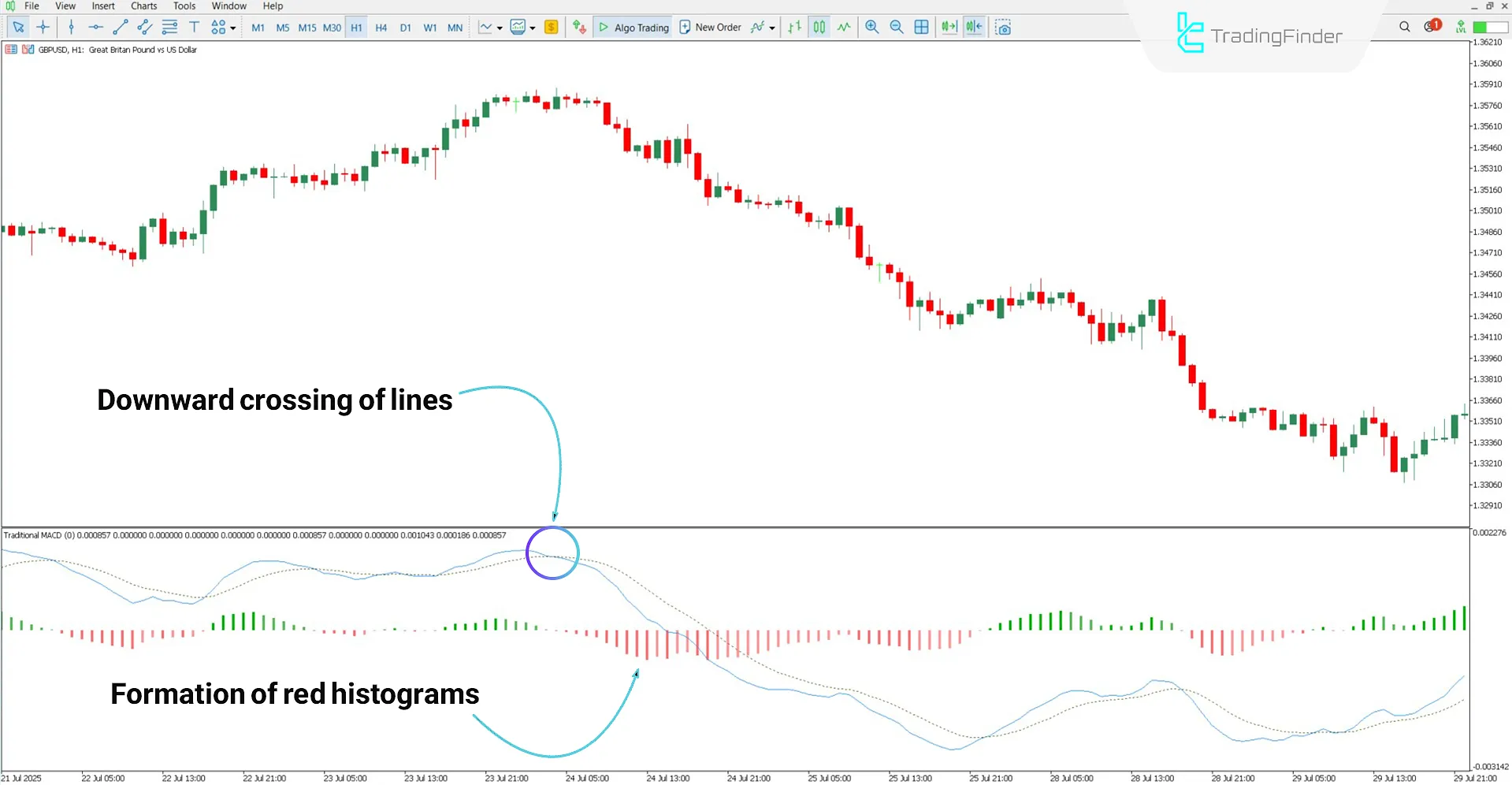1512x785 pixels.
Task: Switch timeframe to H4
Action: click(x=381, y=28)
